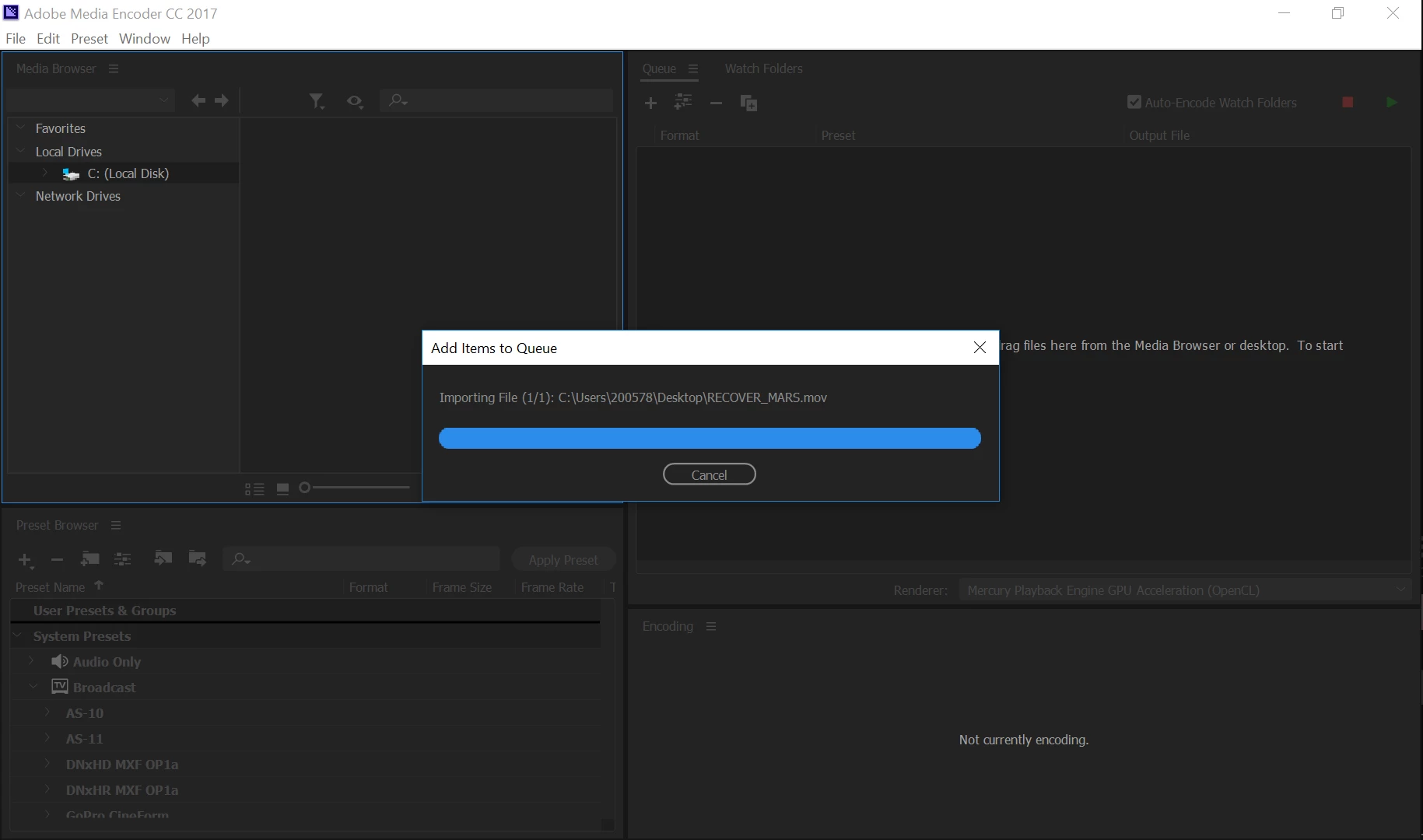Click the Preset Browser search field

[x=362, y=558]
